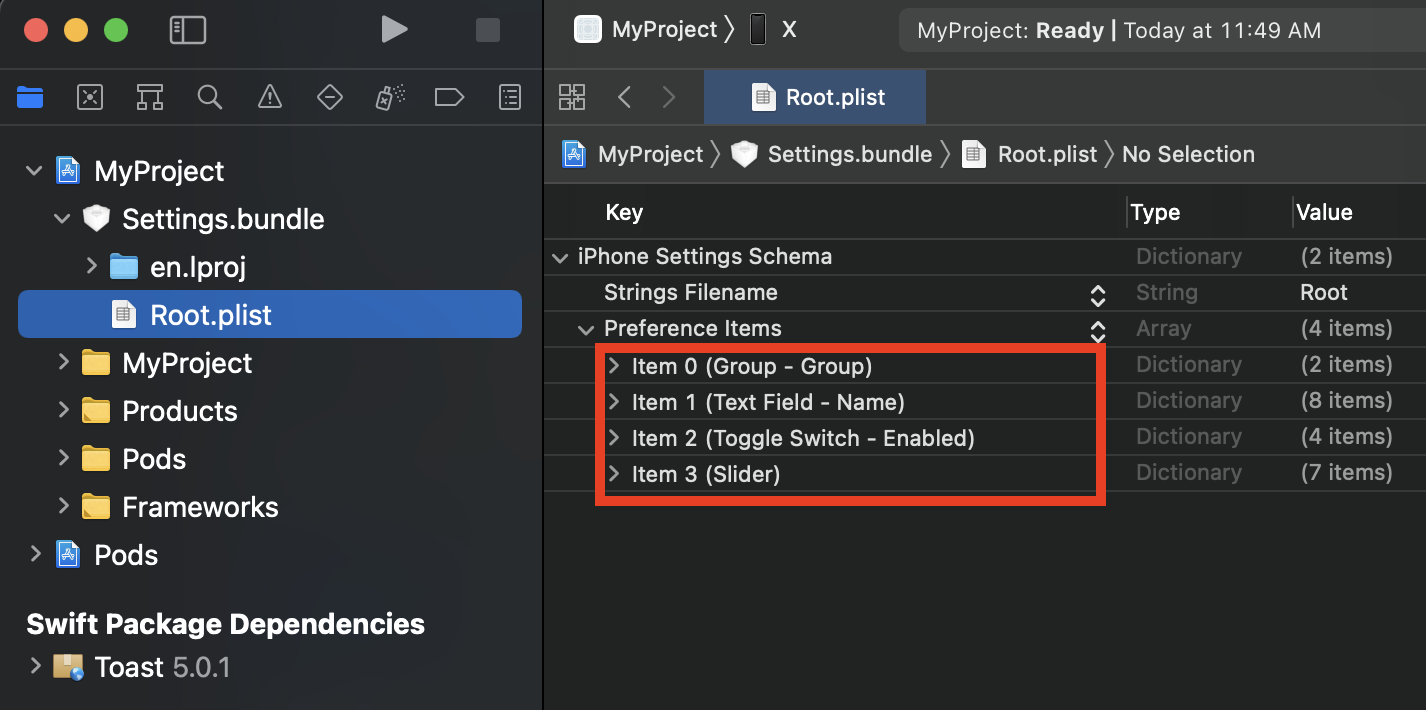
Task: Show the Symbol navigator
Action: (150, 97)
